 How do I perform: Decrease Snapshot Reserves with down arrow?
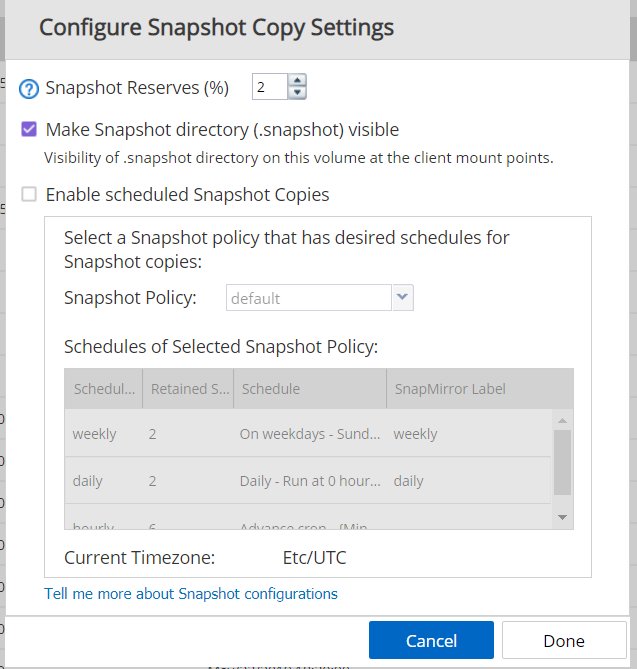click(x=297, y=94)
